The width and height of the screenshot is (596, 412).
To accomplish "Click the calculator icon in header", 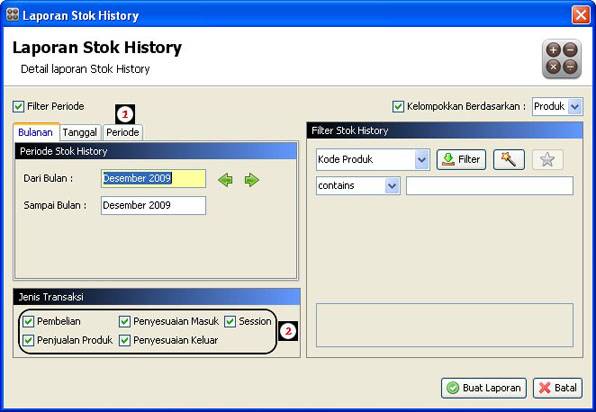I will (561, 59).
